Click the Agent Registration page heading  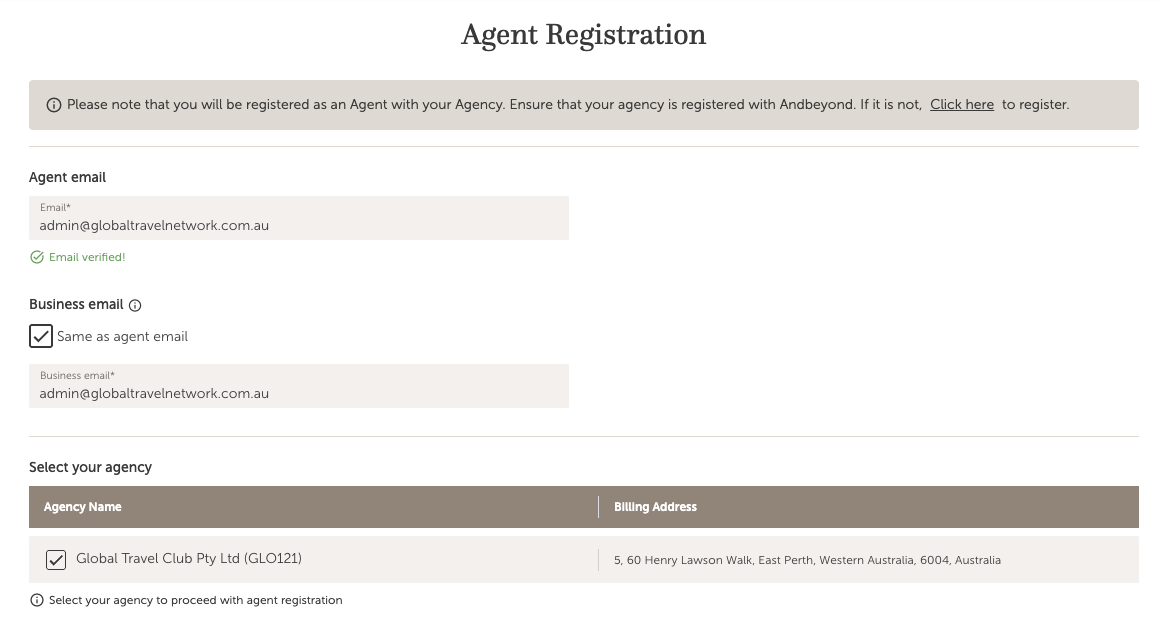click(x=583, y=35)
